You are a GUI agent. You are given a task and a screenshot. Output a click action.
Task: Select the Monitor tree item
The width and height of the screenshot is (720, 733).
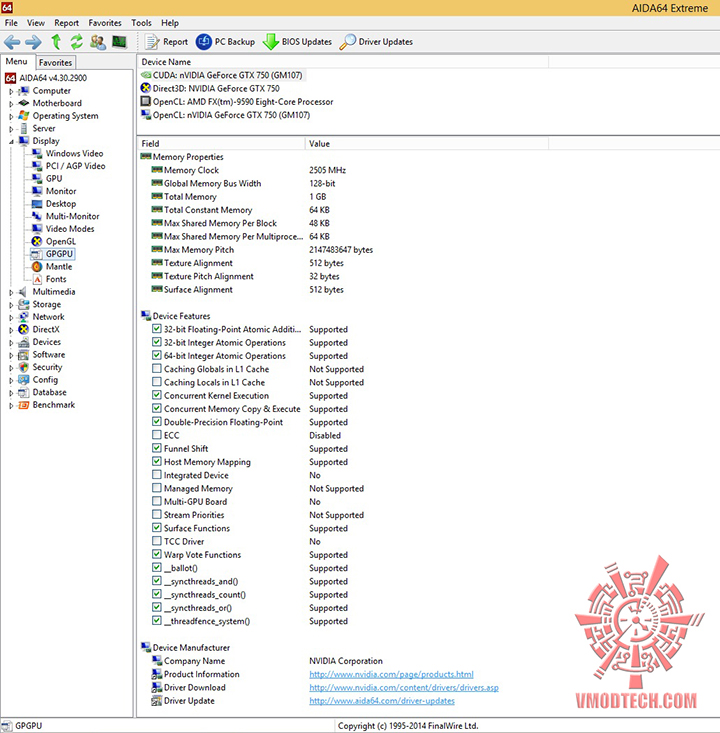(61, 191)
